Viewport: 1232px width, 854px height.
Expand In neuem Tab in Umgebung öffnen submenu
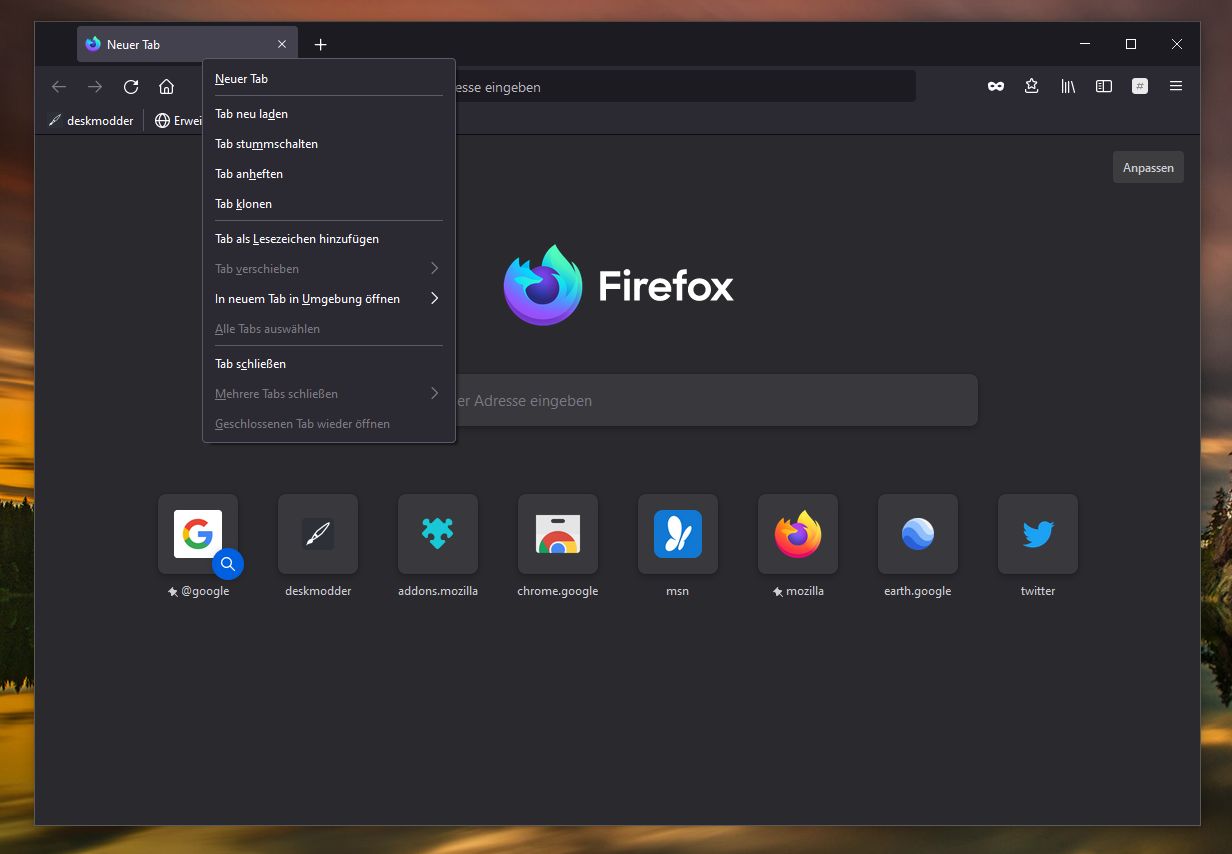328,299
